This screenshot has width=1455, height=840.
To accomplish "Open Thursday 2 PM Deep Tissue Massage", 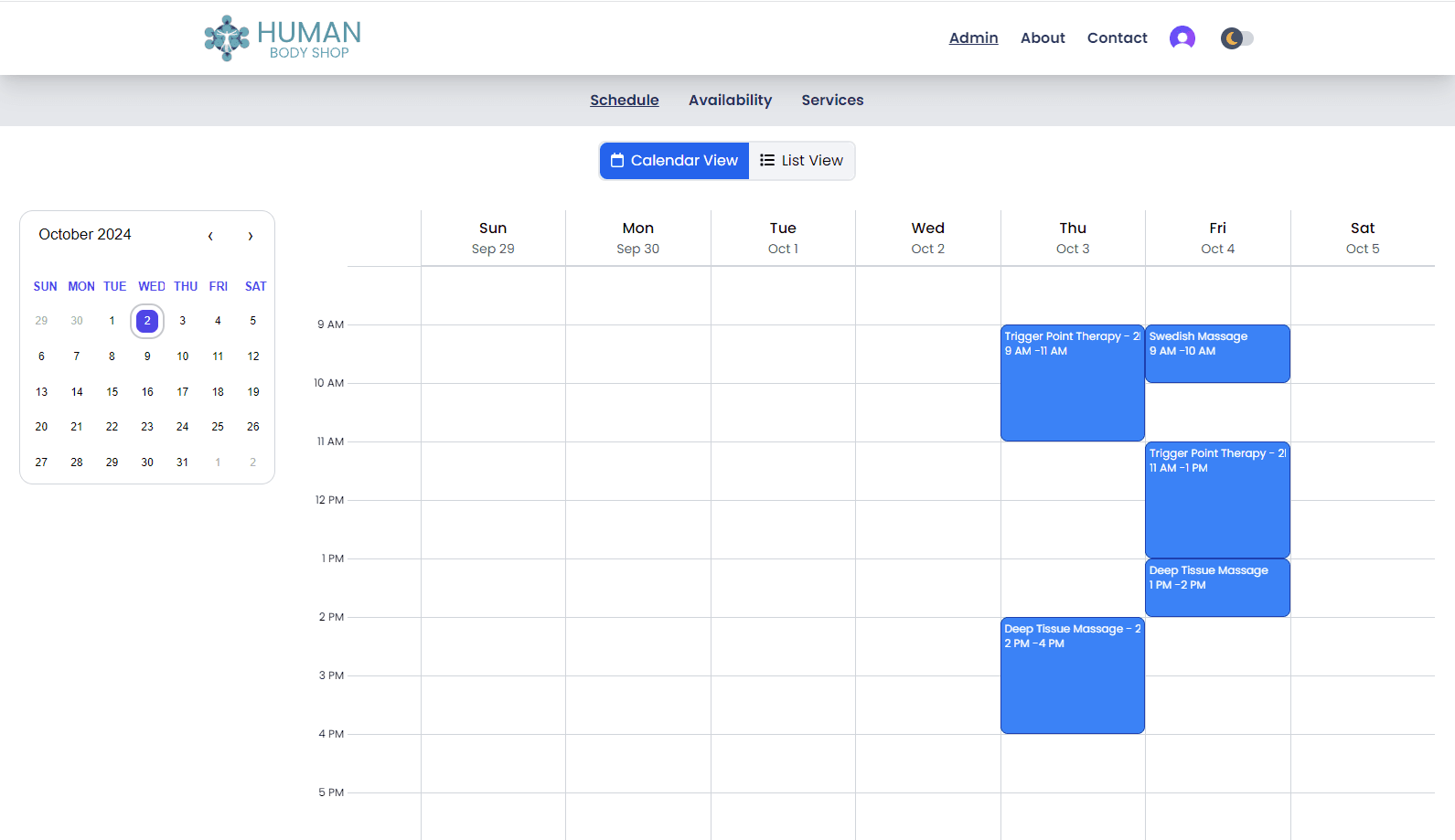I will click(x=1072, y=676).
